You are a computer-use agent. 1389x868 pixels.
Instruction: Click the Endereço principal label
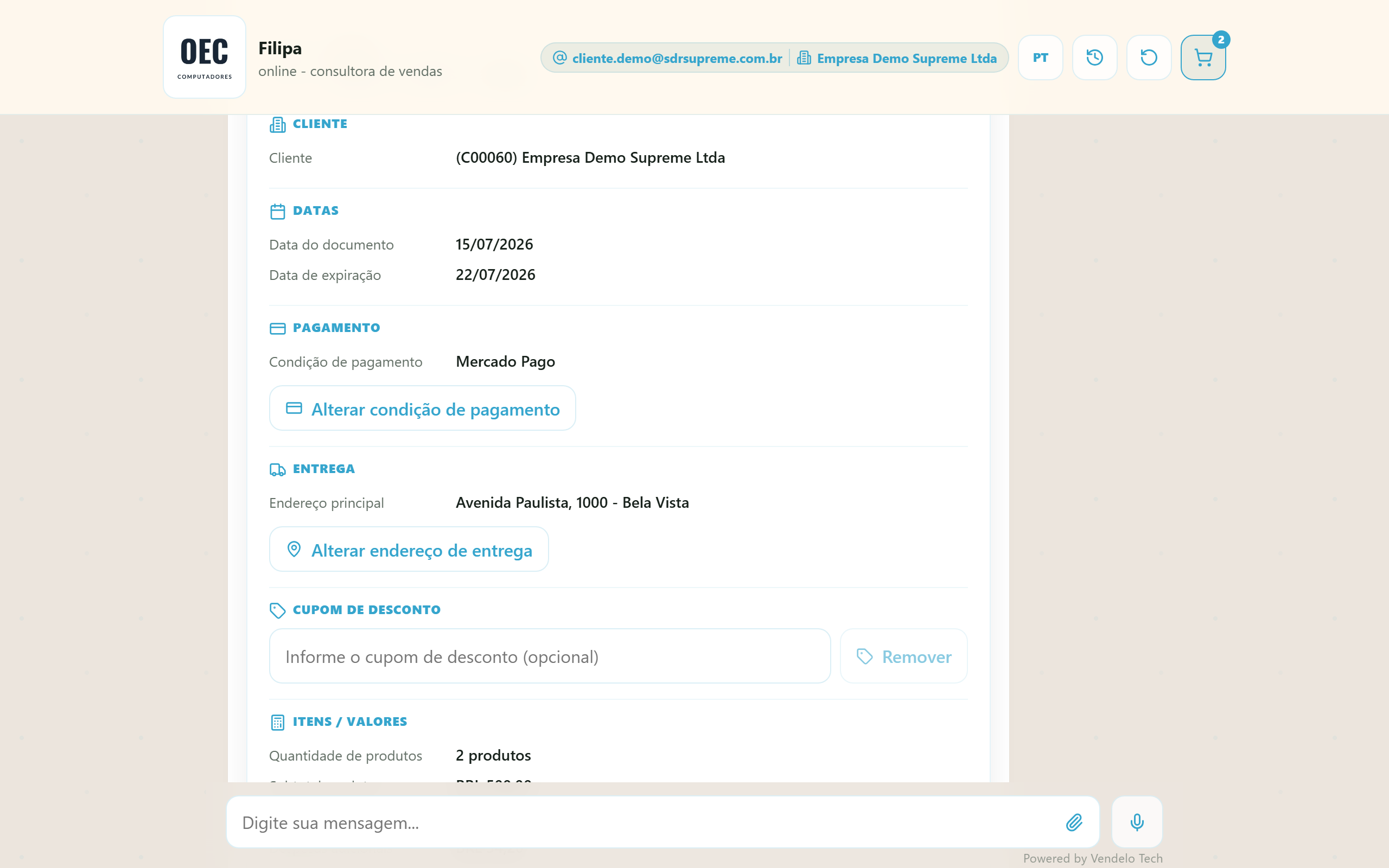click(326, 503)
